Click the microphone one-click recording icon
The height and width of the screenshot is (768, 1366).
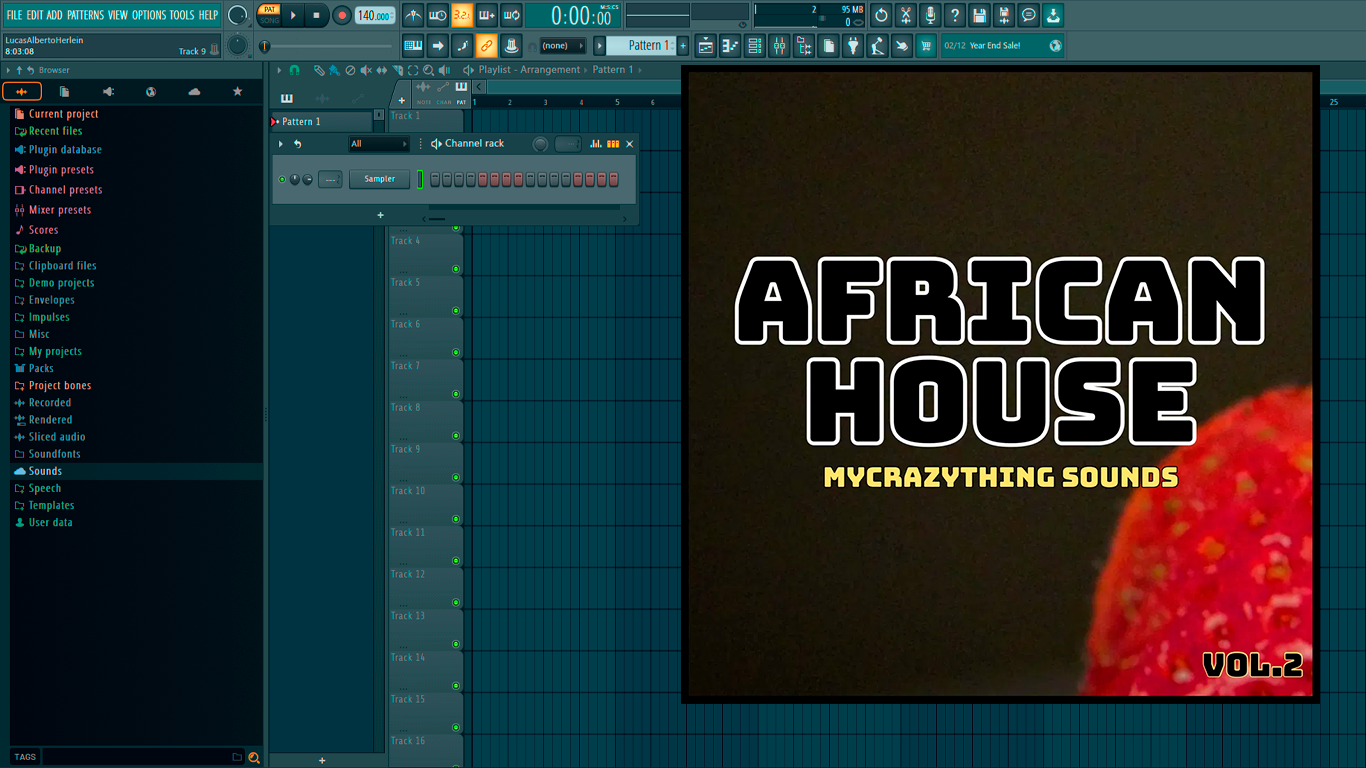[930, 15]
